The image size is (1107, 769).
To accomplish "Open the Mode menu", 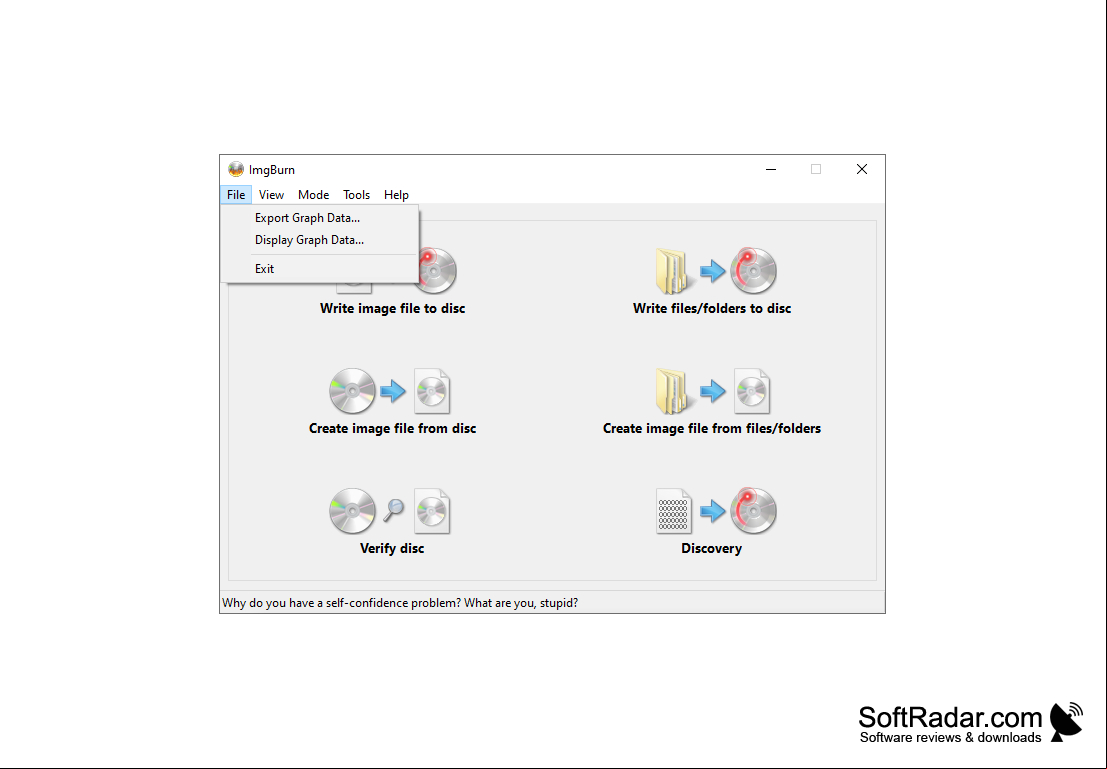I will 313,195.
